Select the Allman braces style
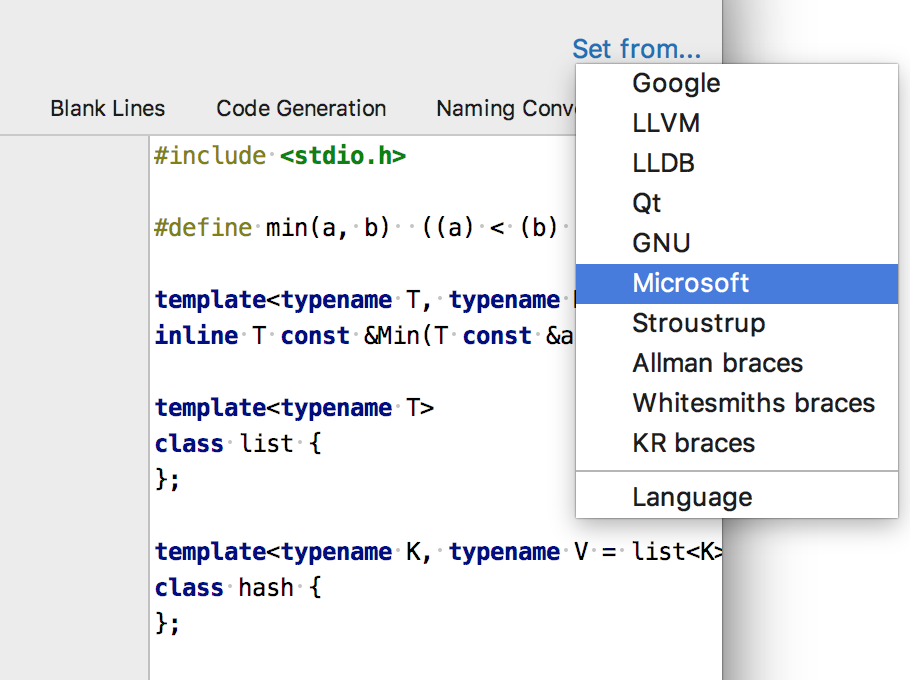910x680 pixels. [x=717, y=363]
